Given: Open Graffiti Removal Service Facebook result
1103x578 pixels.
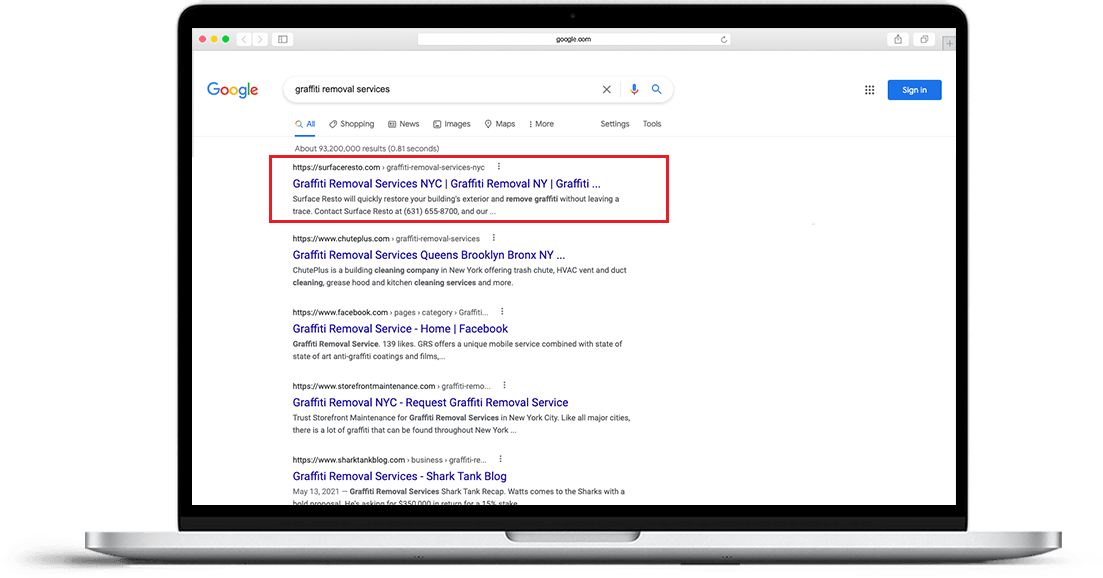Looking at the screenshot, I should point(400,329).
